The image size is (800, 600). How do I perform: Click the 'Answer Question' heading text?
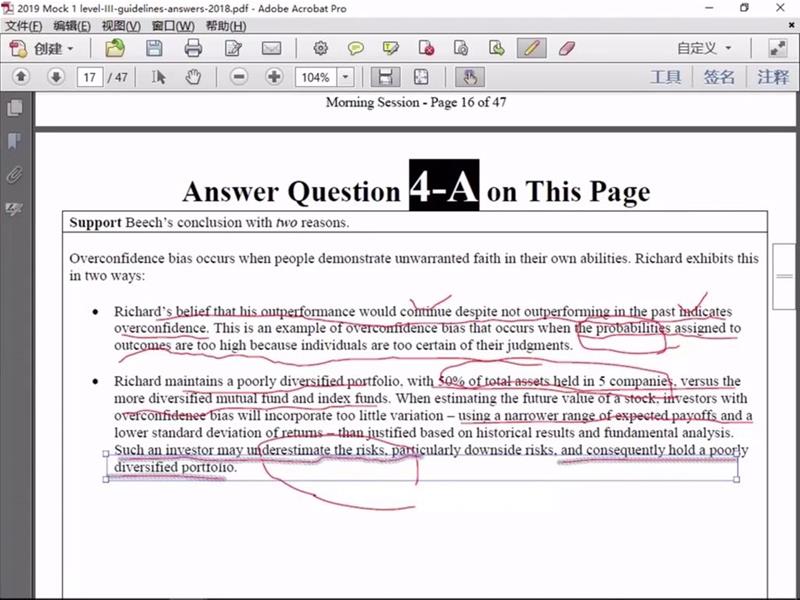coord(291,192)
